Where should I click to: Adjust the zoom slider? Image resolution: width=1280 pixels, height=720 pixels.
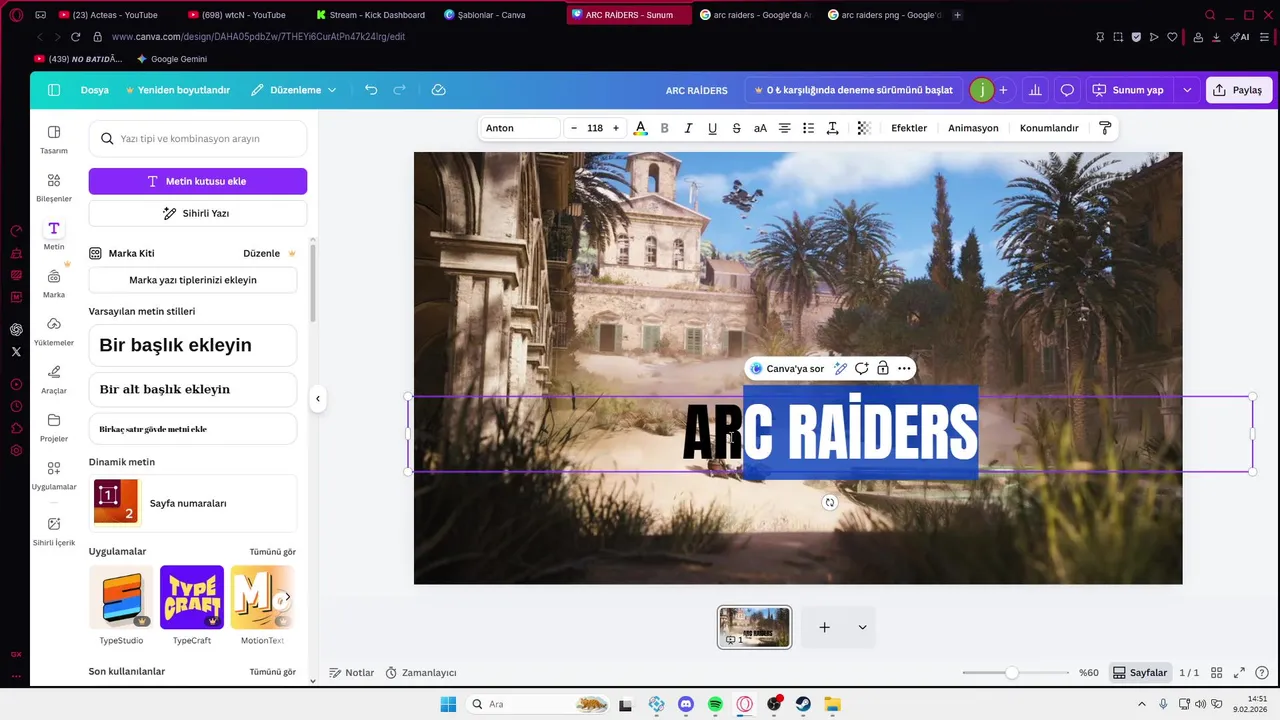click(x=1012, y=673)
